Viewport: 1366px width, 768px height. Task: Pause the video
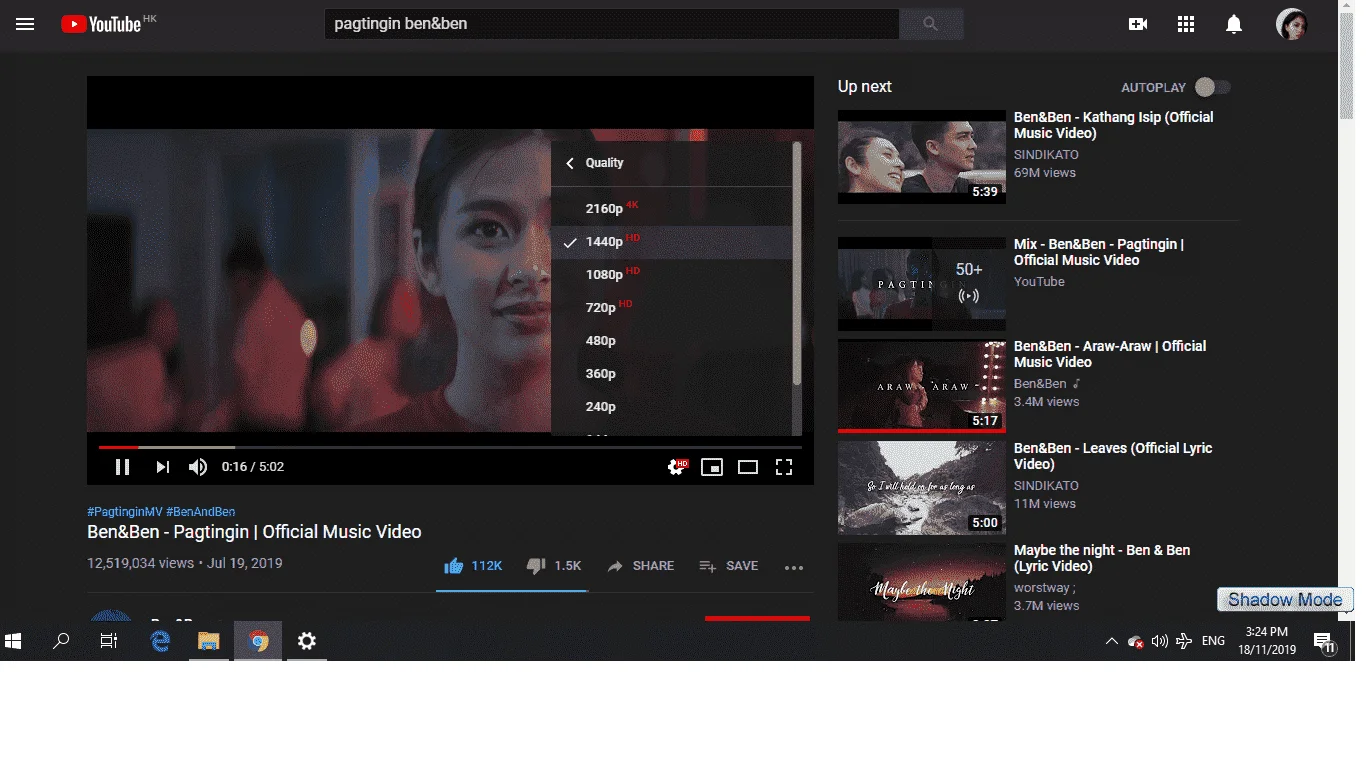[122, 467]
